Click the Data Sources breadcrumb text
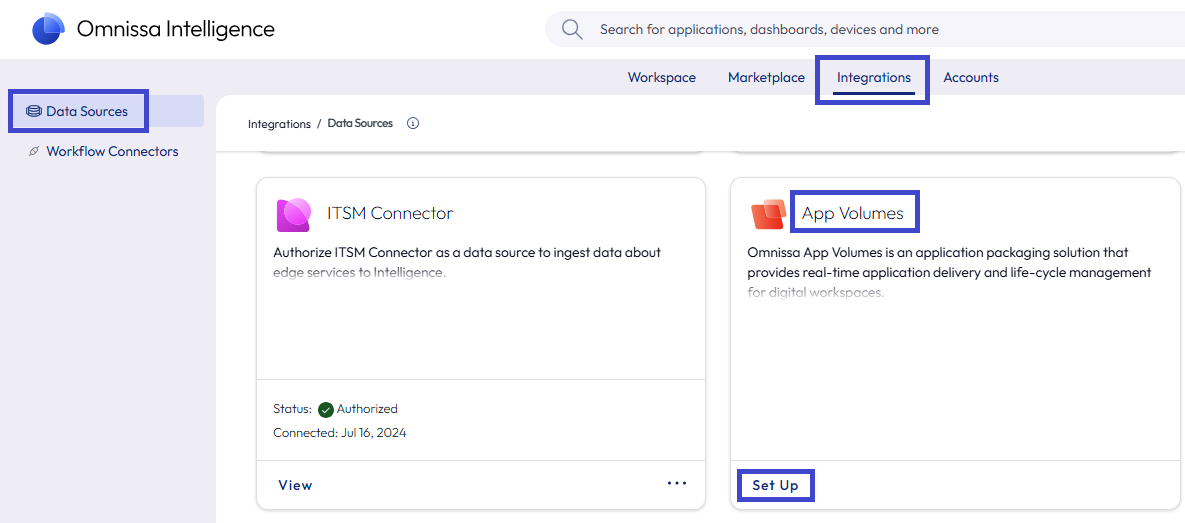 [360, 123]
